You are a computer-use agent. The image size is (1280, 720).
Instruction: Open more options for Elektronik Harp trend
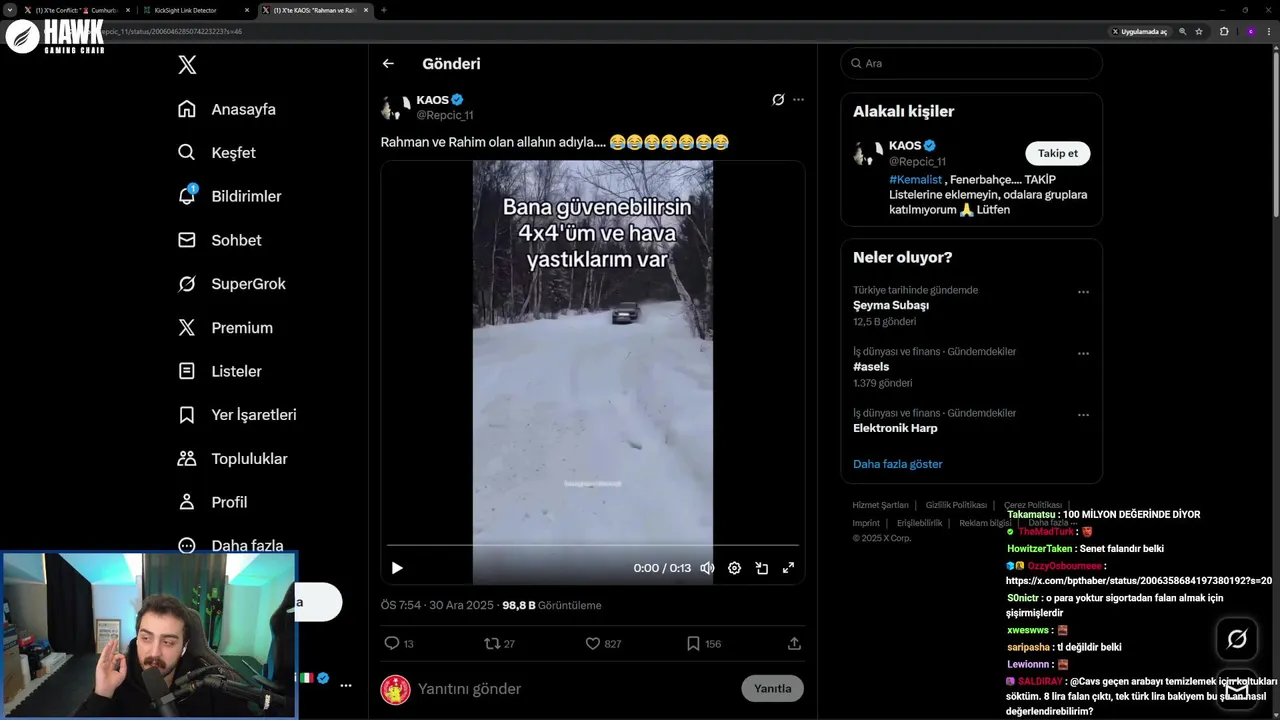tap(1083, 415)
